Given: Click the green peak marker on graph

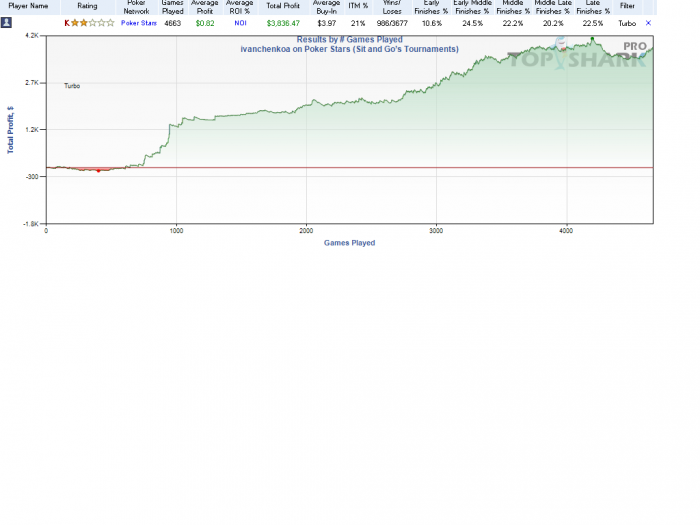Looking at the screenshot, I should (x=592, y=39).
